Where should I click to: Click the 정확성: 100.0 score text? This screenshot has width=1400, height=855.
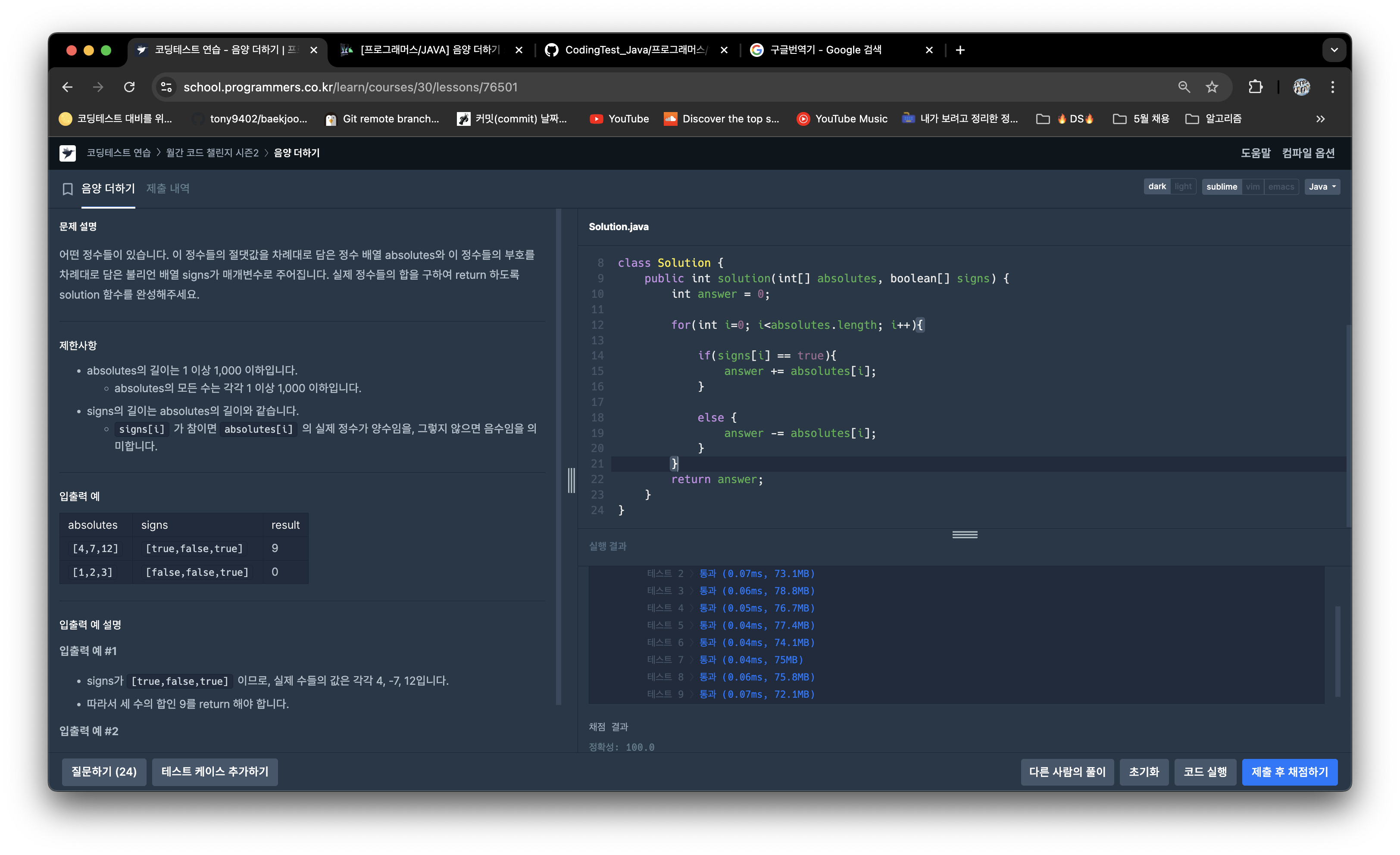pyautogui.click(x=622, y=747)
